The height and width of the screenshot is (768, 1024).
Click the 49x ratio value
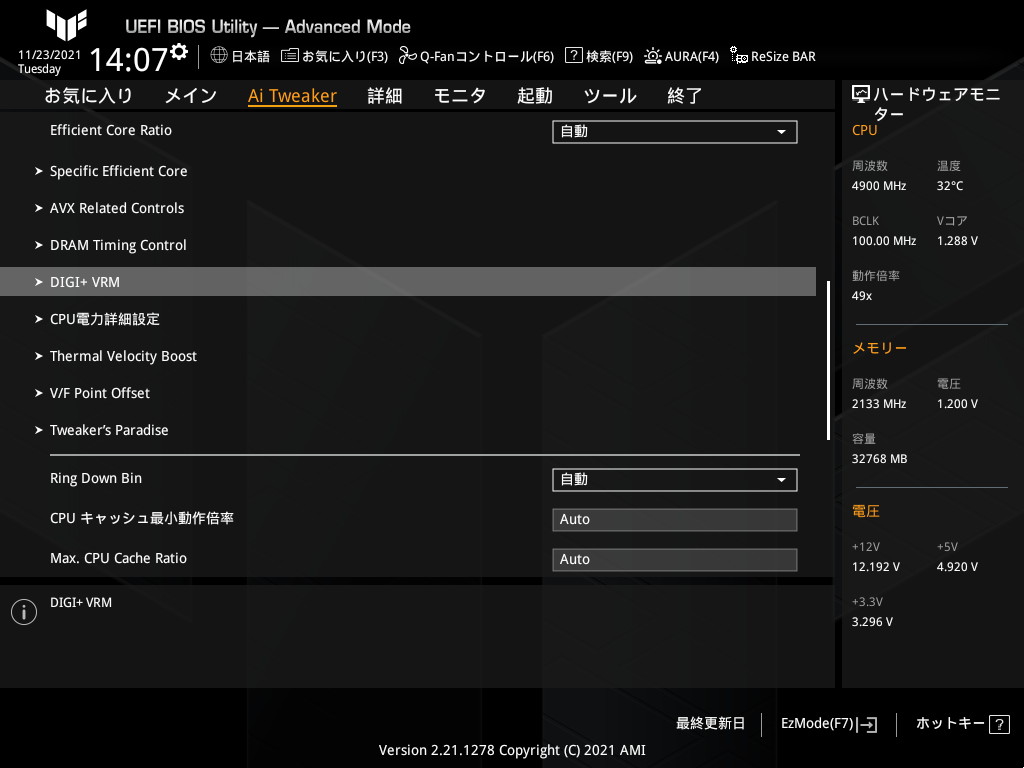pyautogui.click(x=862, y=296)
